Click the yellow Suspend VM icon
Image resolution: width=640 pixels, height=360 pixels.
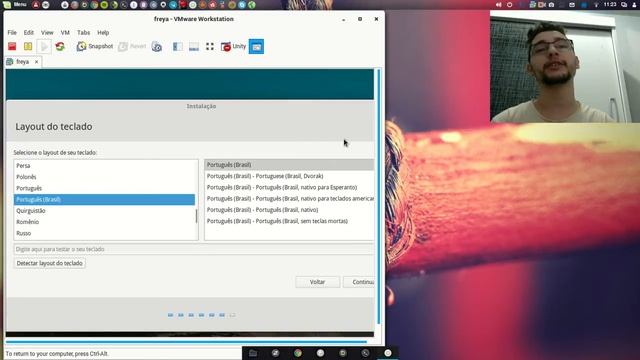click(x=28, y=46)
